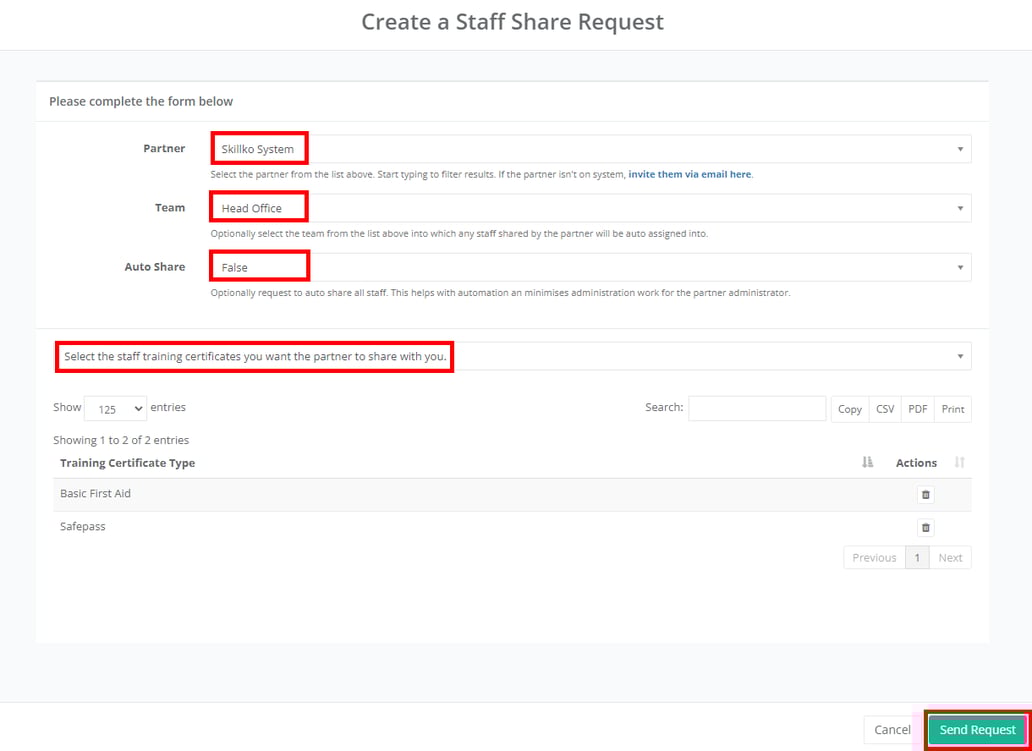Copy the certificate table data
Image resolution: width=1032 pixels, height=751 pixels.
tap(849, 409)
